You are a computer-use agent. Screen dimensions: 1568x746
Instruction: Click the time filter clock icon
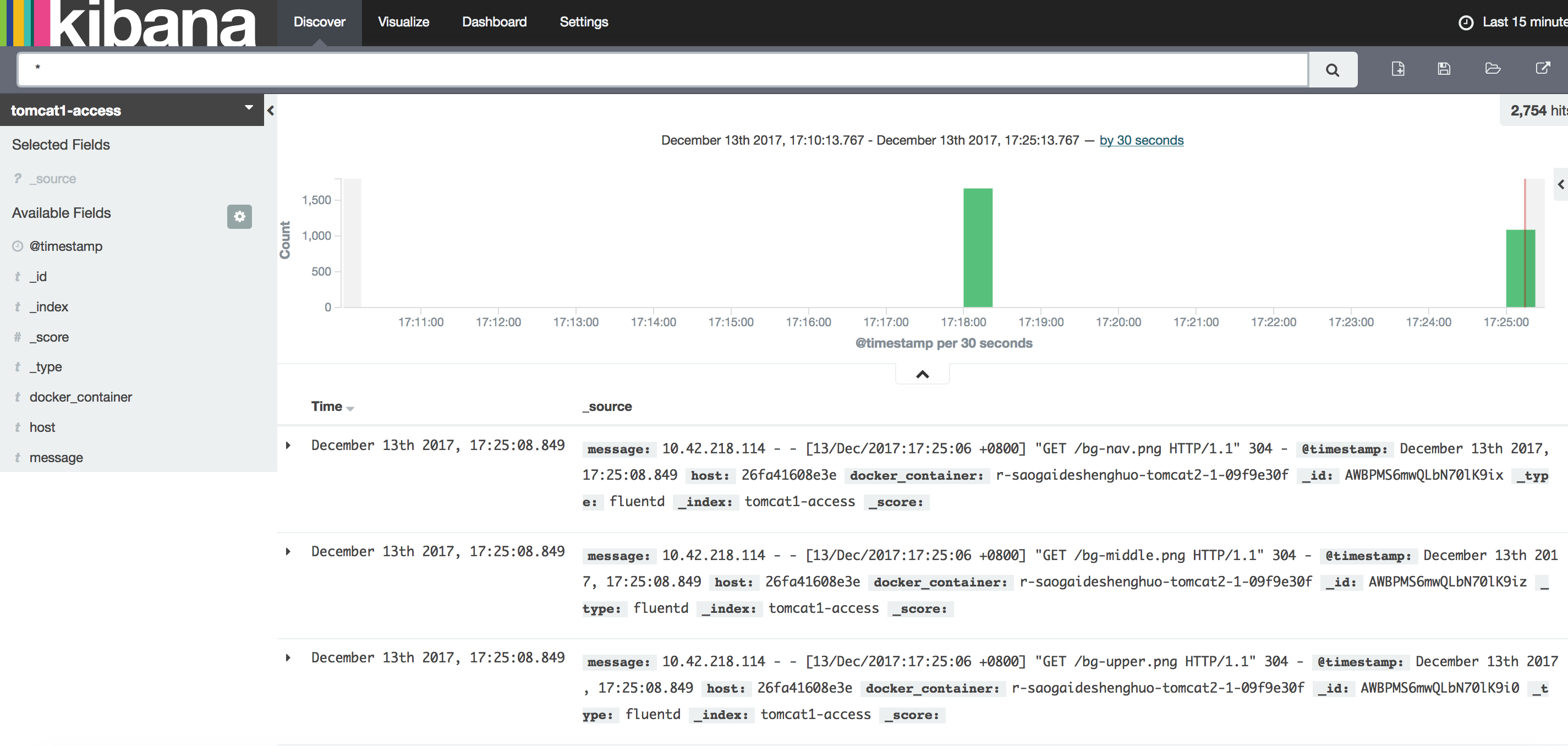tap(1464, 21)
